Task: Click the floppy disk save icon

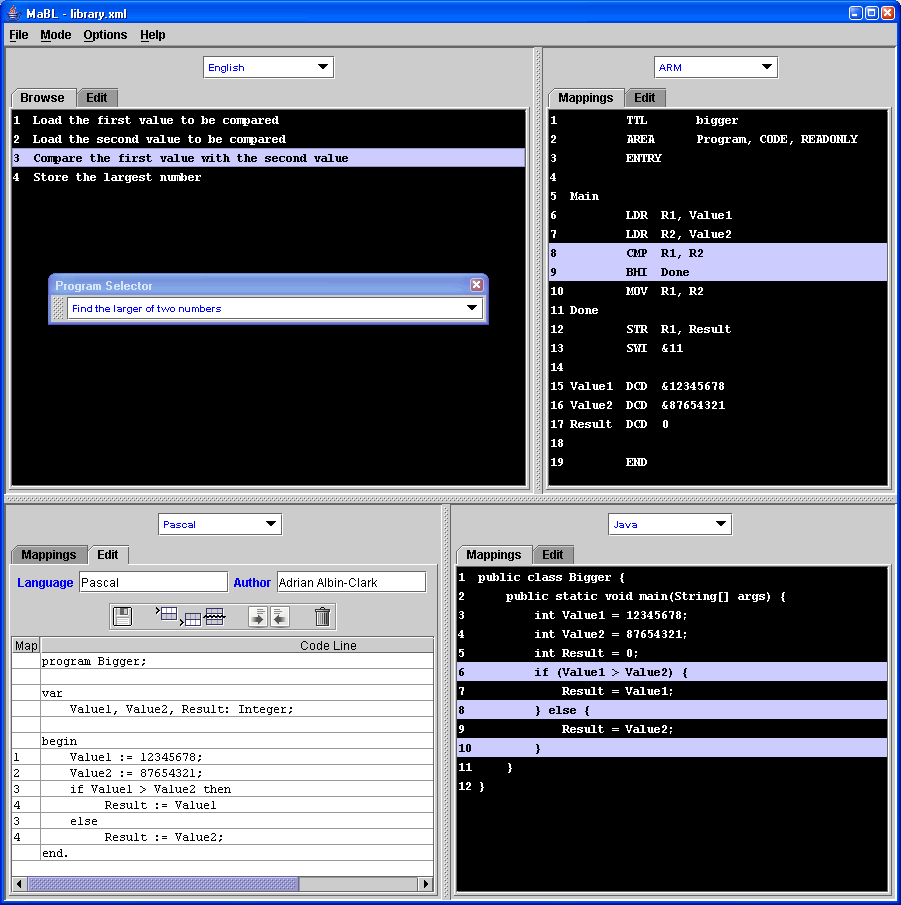Action: point(123,616)
